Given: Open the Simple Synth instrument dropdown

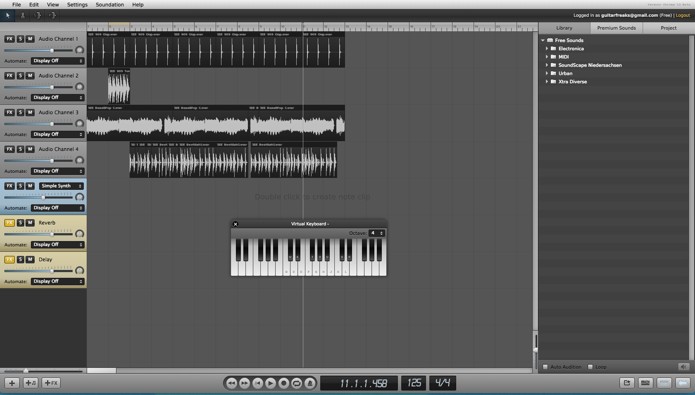Looking at the screenshot, I should 61,186.
